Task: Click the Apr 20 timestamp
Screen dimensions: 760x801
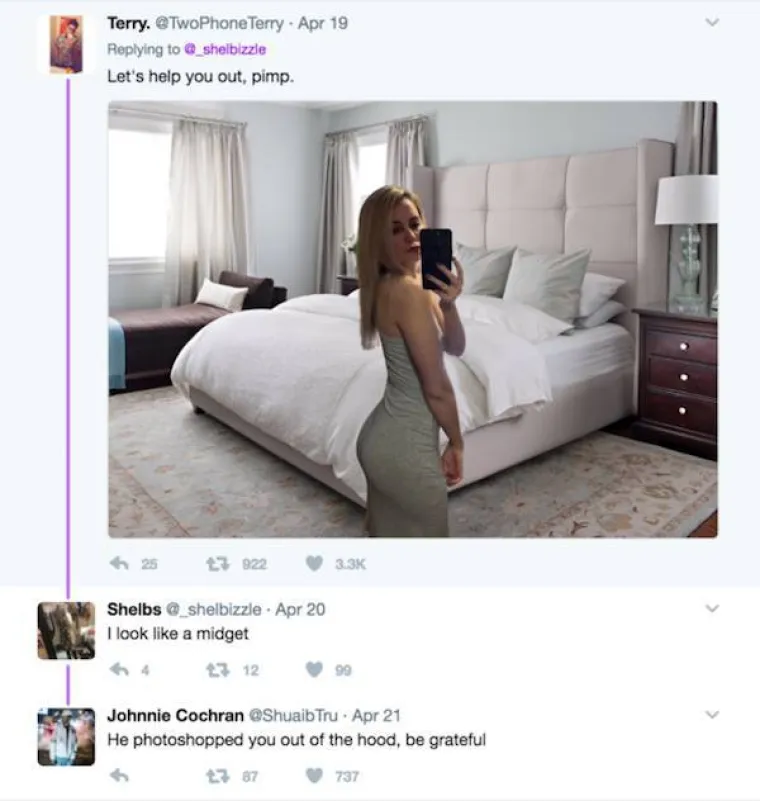Action: click(299, 609)
